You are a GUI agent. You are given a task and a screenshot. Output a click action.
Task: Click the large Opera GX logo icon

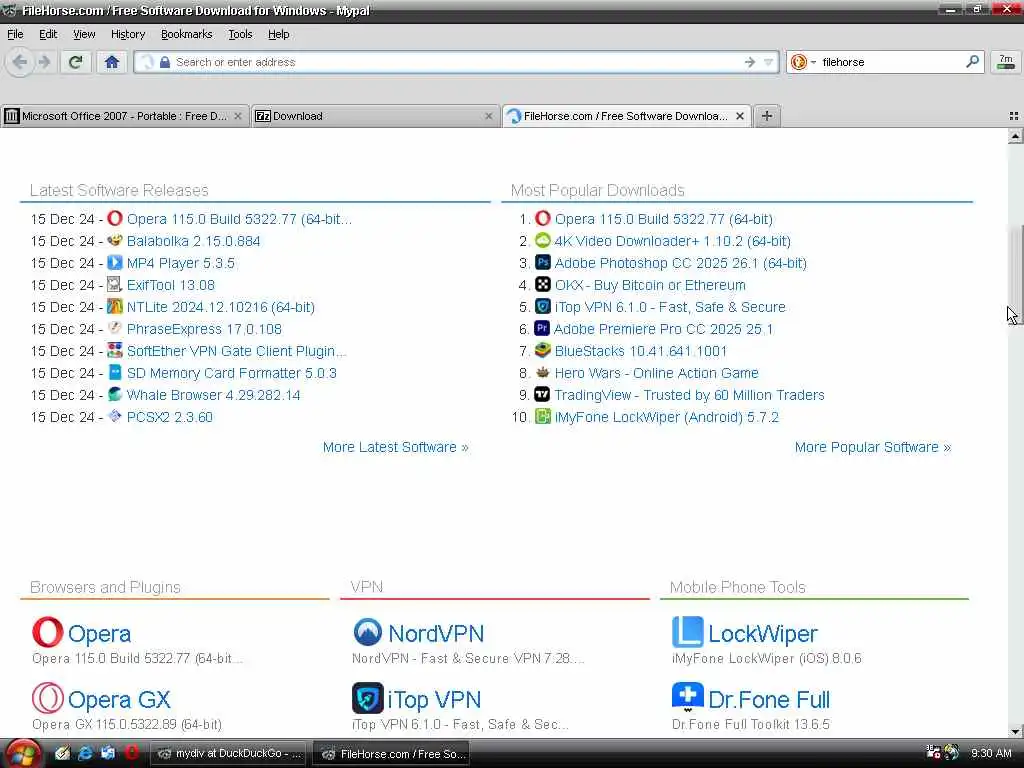pyautogui.click(x=48, y=698)
